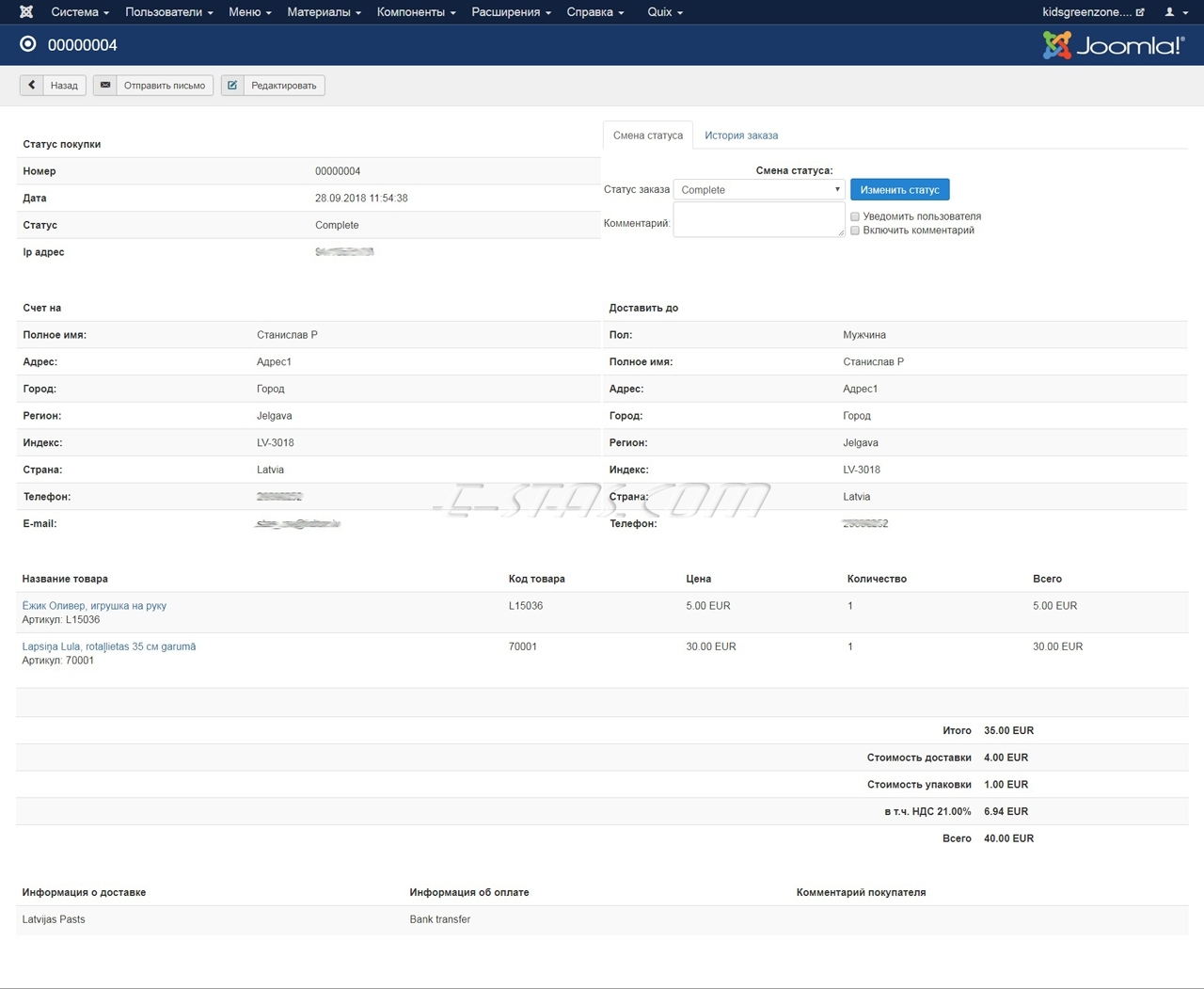Open product link Ежик Оливер, игрушка на руку
The image size is (1204, 989).
94,606
